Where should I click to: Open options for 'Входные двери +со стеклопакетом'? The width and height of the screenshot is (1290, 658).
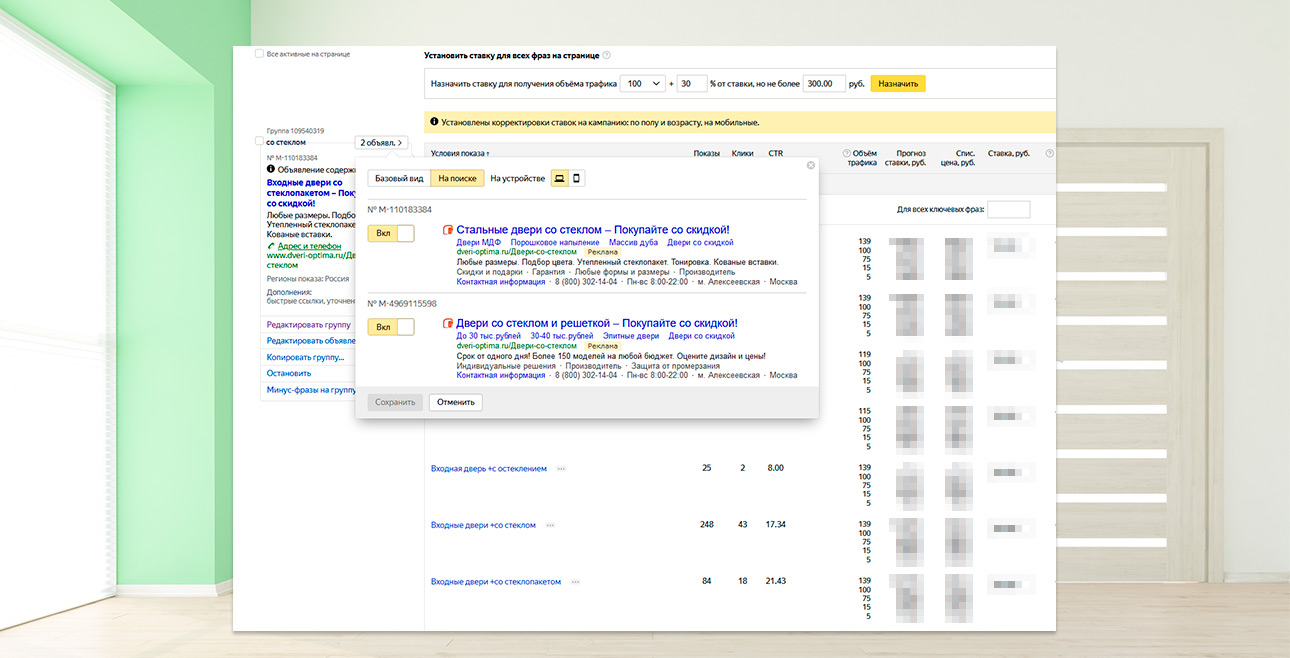click(575, 582)
